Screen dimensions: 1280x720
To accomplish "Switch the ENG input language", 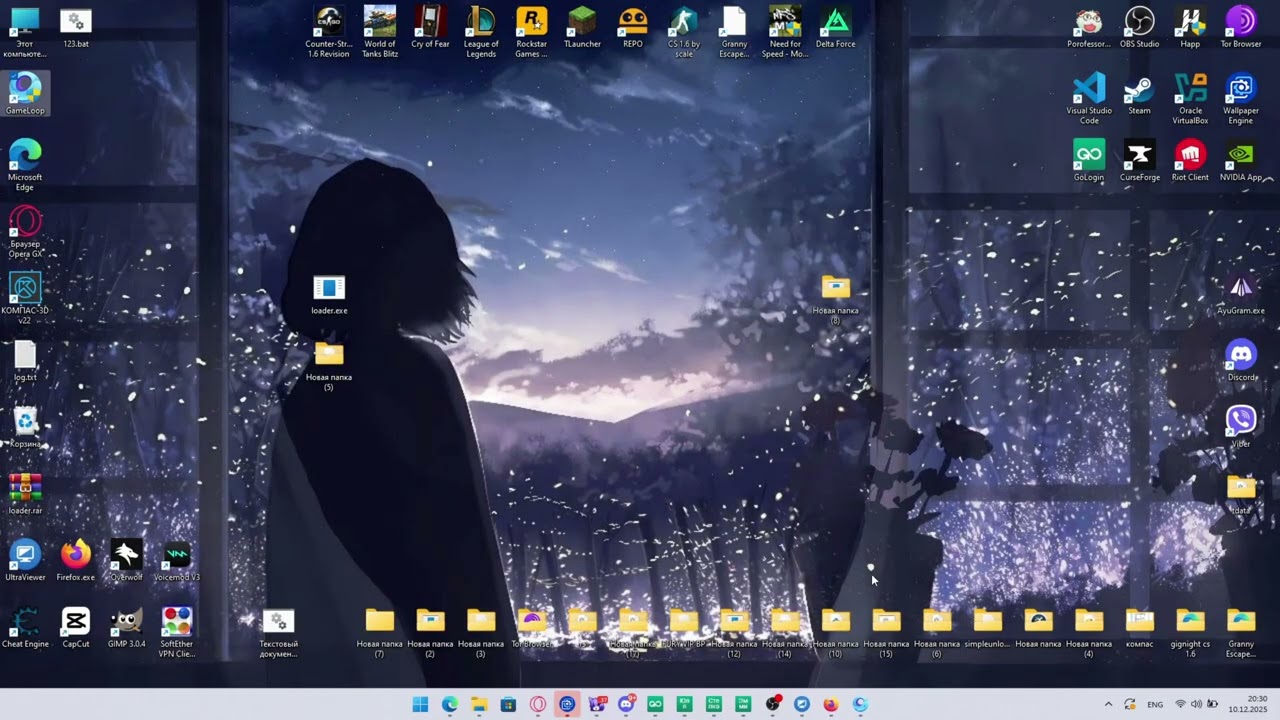I will (x=1155, y=704).
